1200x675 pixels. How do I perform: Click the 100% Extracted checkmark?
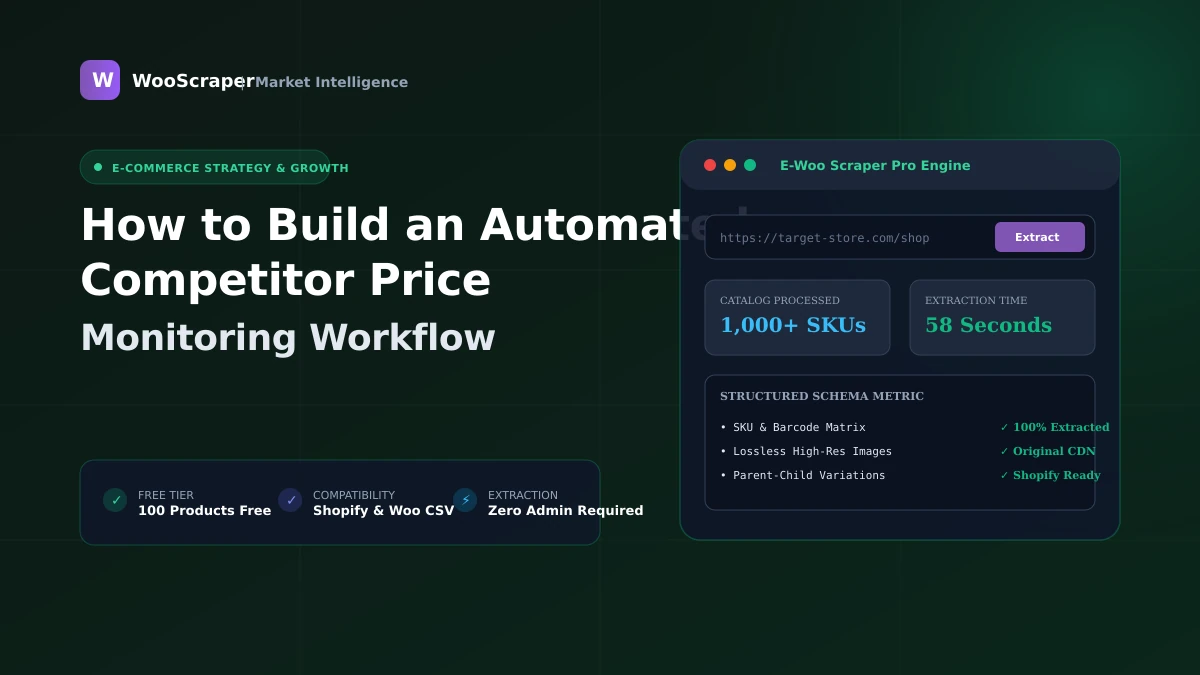point(1004,427)
